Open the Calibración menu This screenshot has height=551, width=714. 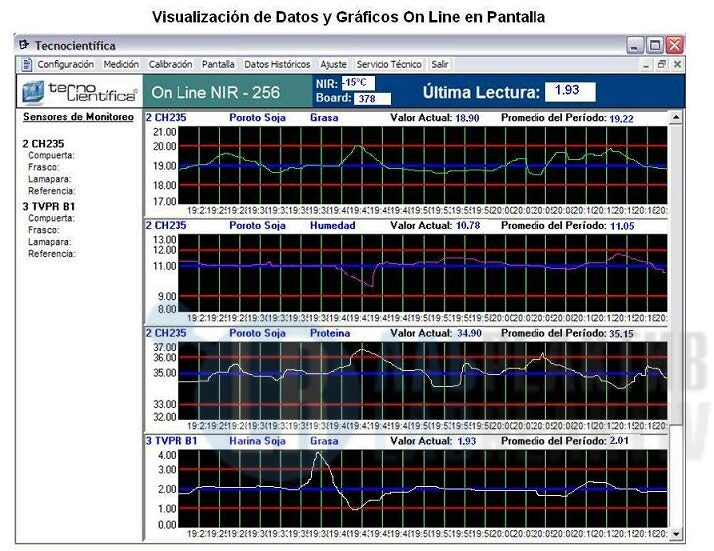tap(170, 65)
